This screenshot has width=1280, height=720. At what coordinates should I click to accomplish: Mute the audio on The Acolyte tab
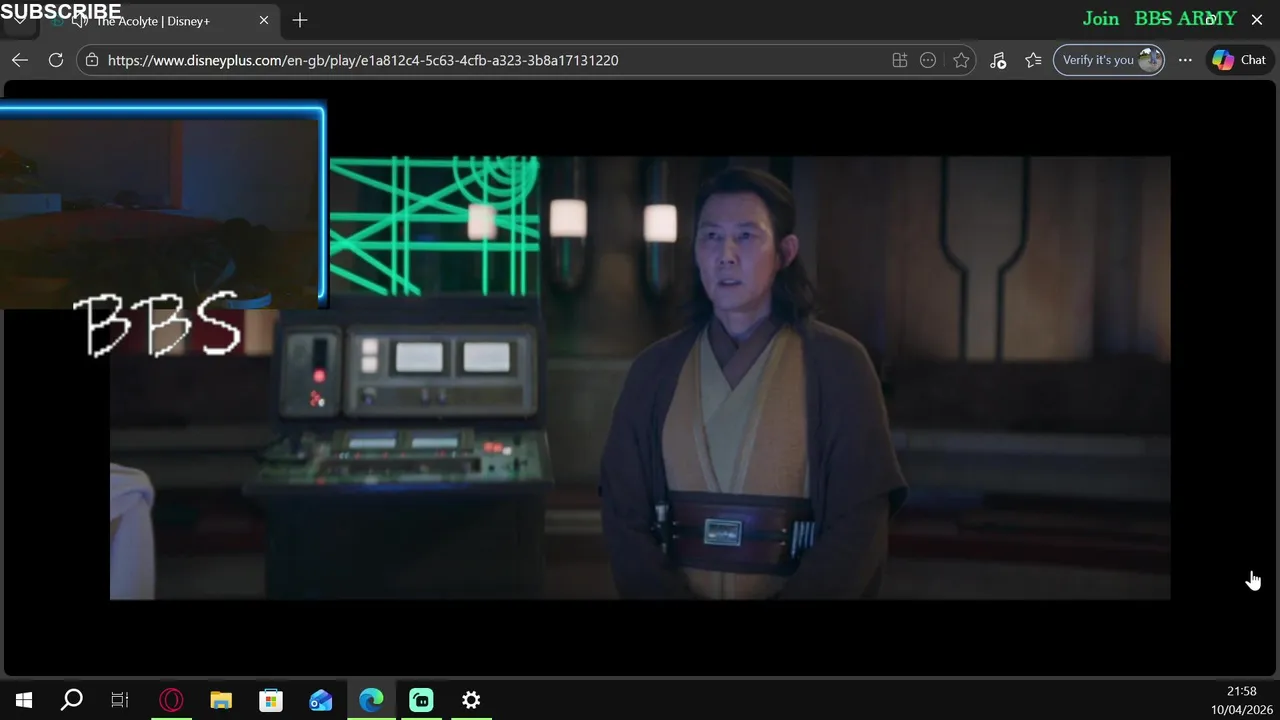pyautogui.click(x=80, y=21)
